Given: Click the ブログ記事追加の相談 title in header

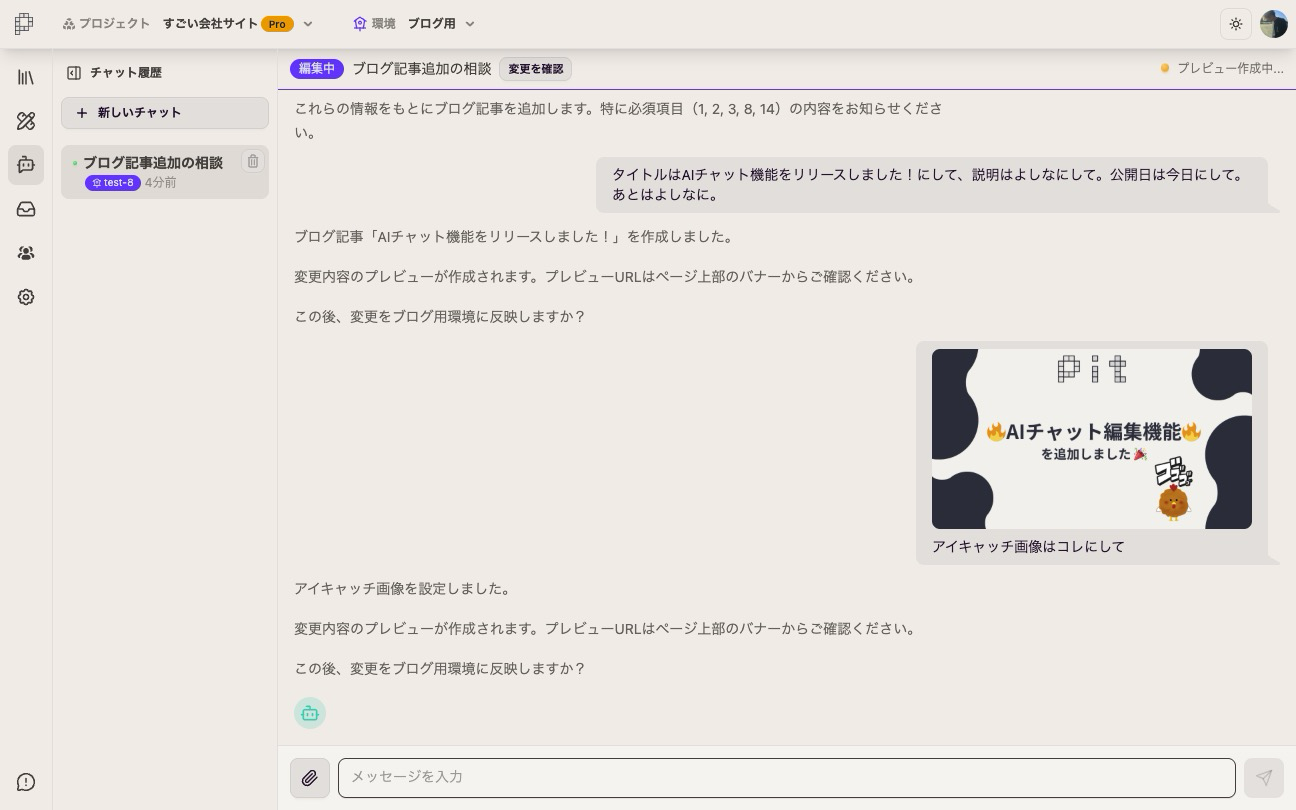Looking at the screenshot, I should tap(422, 69).
